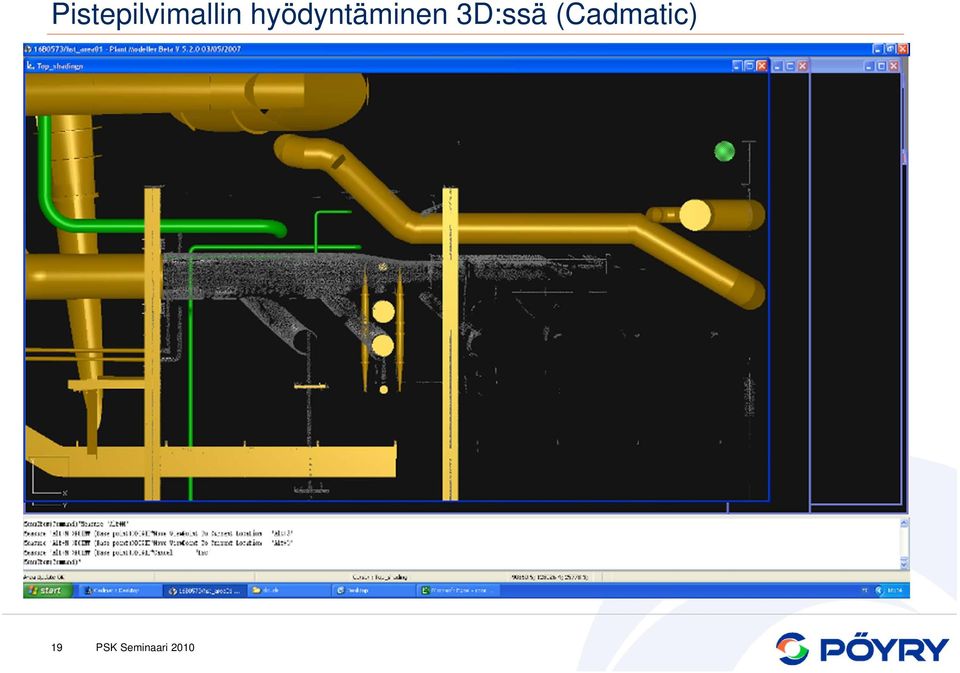
Task: Click the system tray icon beside clock
Action: (x=879, y=590)
